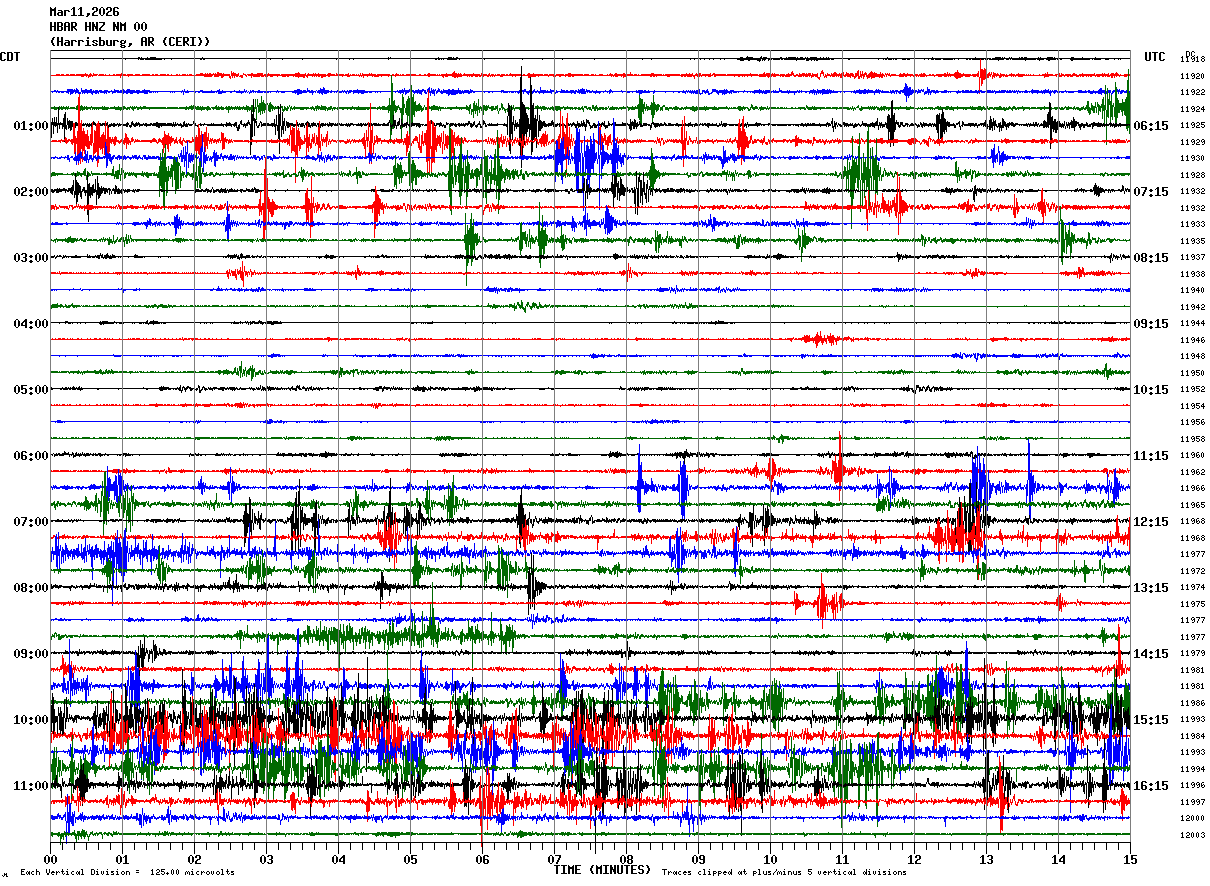Select minute tick label 05 on bottom axis
Viewport: 1210px width, 886px height.
click(410, 859)
